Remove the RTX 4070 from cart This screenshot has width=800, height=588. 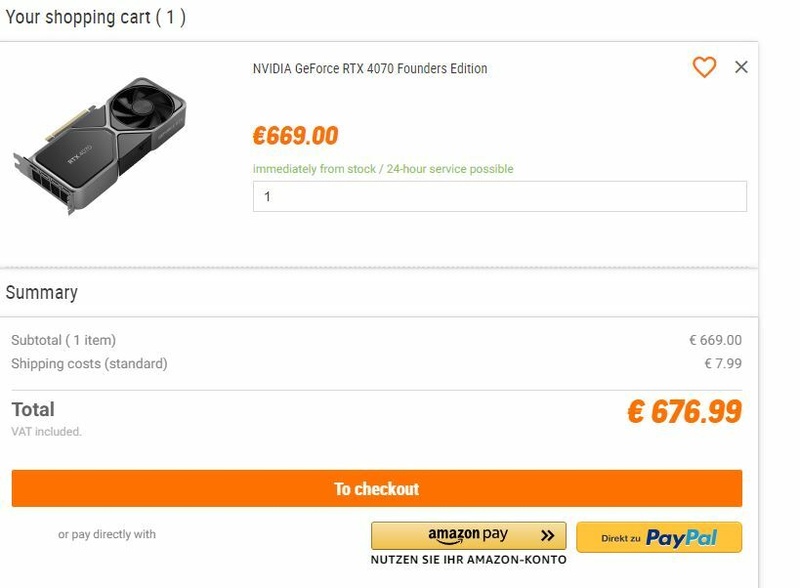click(x=741, y=67)
